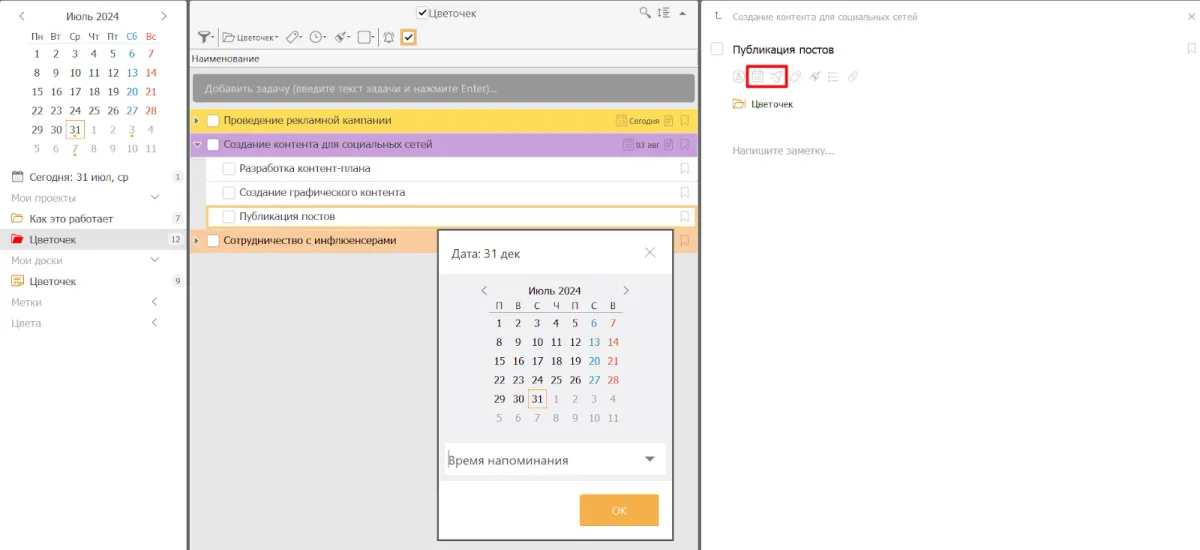Collapse the Создание контента для социальных сетей task
The height and width of the screenshot is (550, 1200).
pos(197,144)
